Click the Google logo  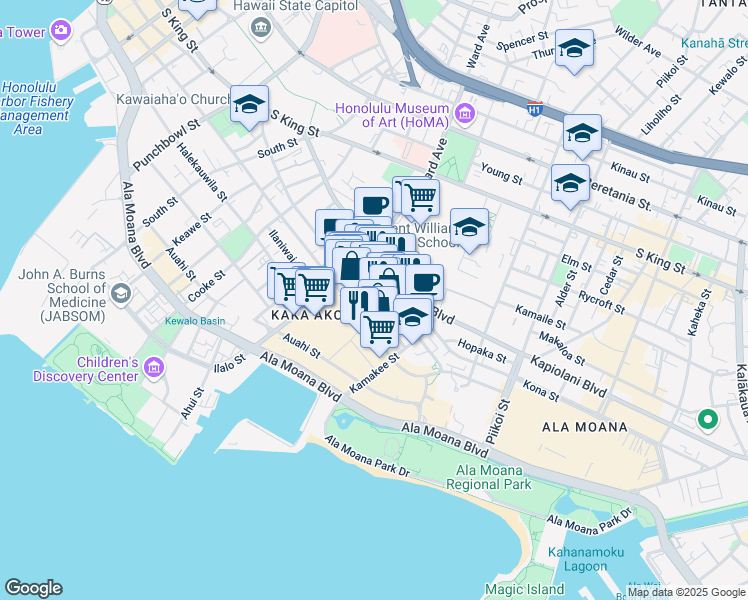(x=34, y=588)
